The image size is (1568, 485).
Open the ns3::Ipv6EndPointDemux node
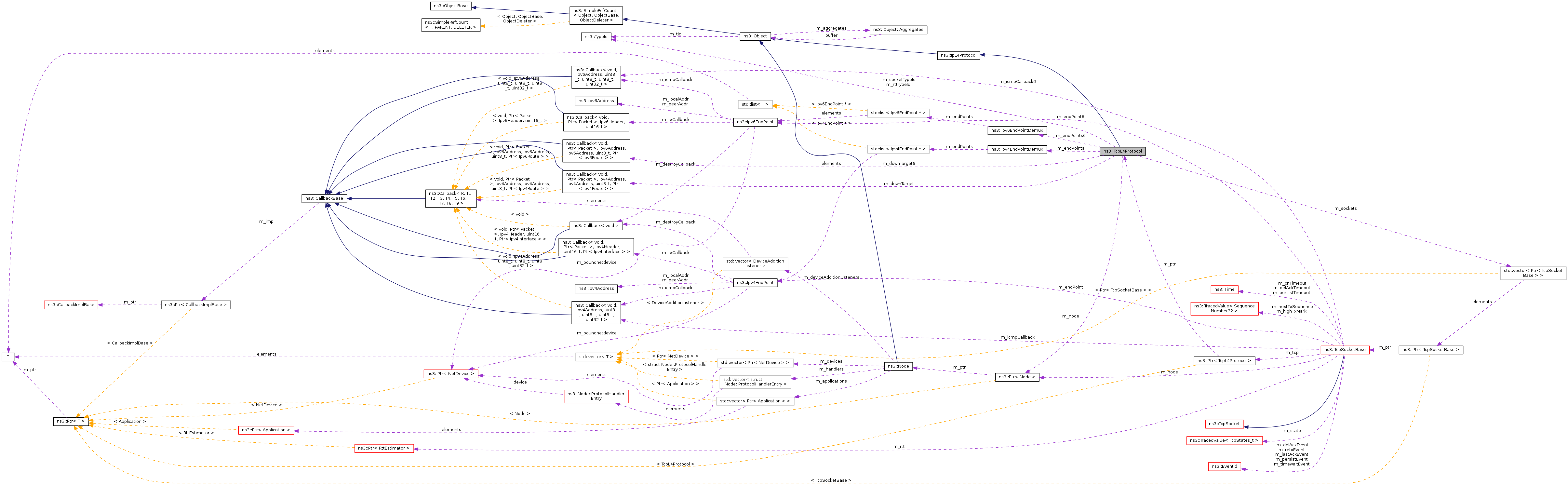pos(1016,130)
